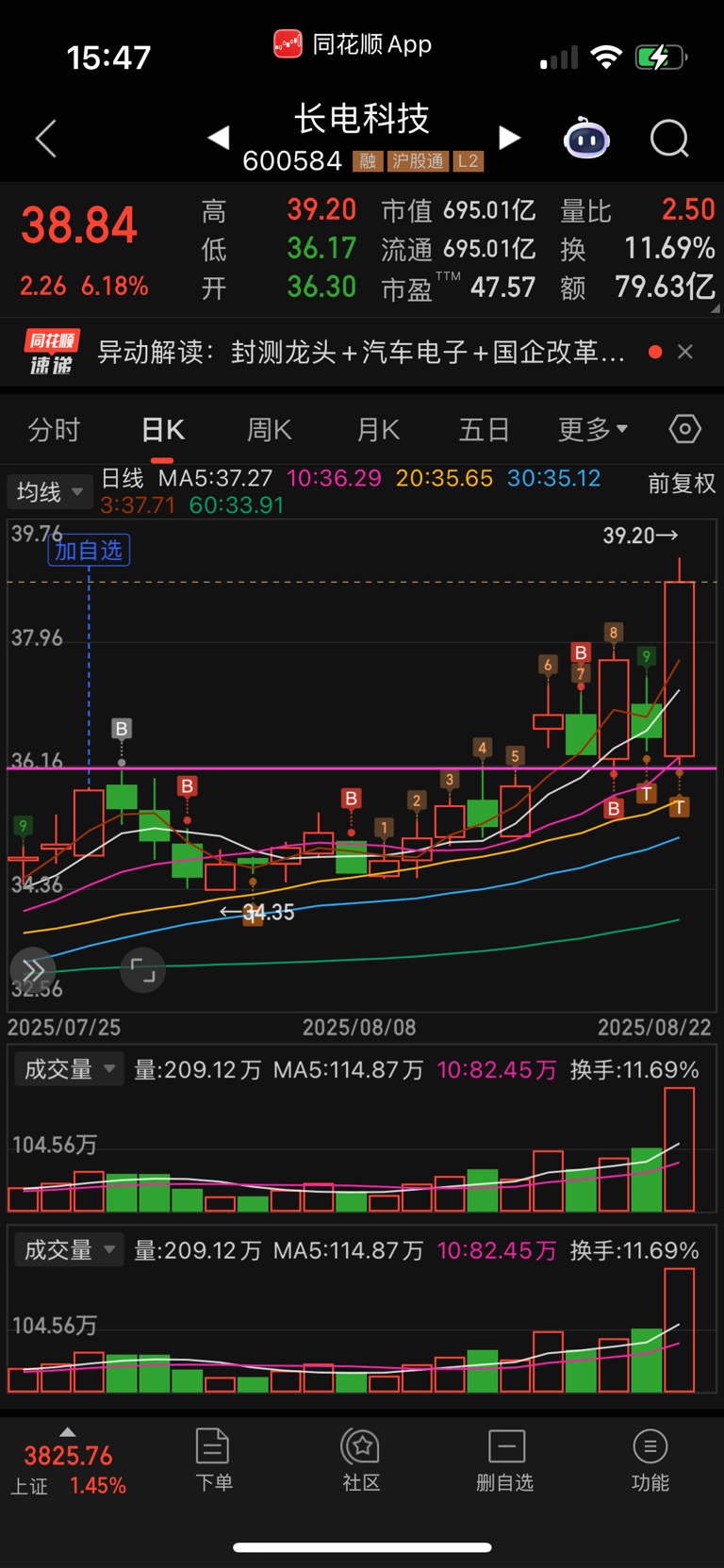Tap gray B signal marker on chart
Image resolution: width=724 pixels, height=1568 pixels.
click(x=122, y=728)
